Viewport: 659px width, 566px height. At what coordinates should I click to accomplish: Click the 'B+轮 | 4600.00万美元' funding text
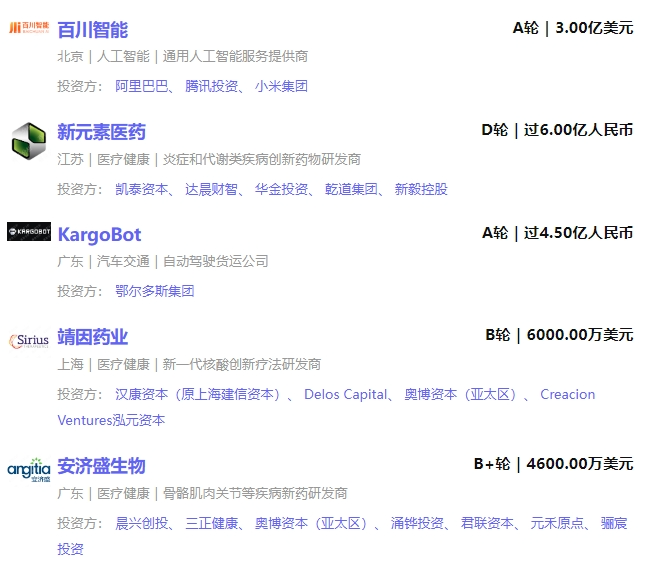coord(554,464)
